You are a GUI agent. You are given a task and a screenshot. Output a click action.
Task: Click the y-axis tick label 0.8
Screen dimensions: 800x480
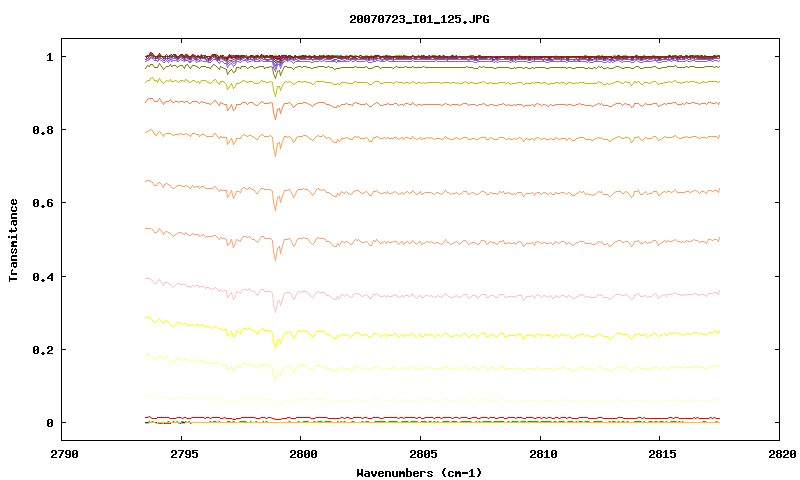[43, 130]
